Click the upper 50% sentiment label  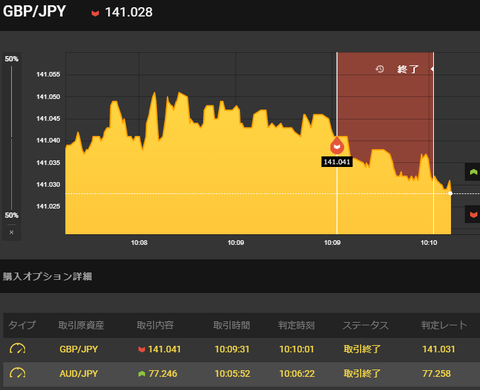12,59
